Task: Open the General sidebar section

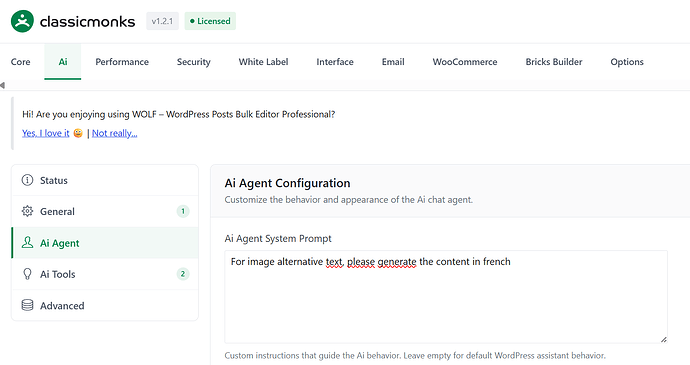Action: tap(105, 211)
